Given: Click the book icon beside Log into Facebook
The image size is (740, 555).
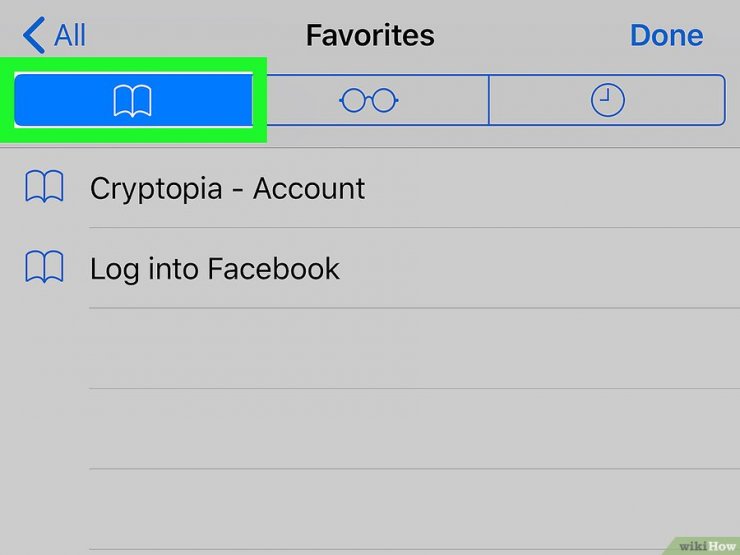Looking at the screenshot, I should [x=44, y=267].
